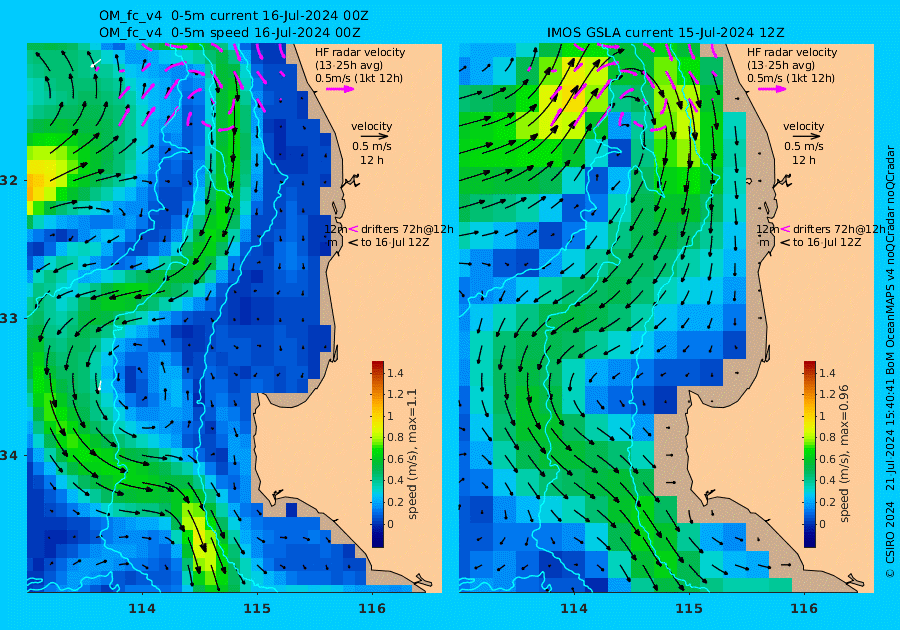Click the 'speed (m/s), max=1.1' colorbar label
The image size is (900, 630).
tap(412, 454)
